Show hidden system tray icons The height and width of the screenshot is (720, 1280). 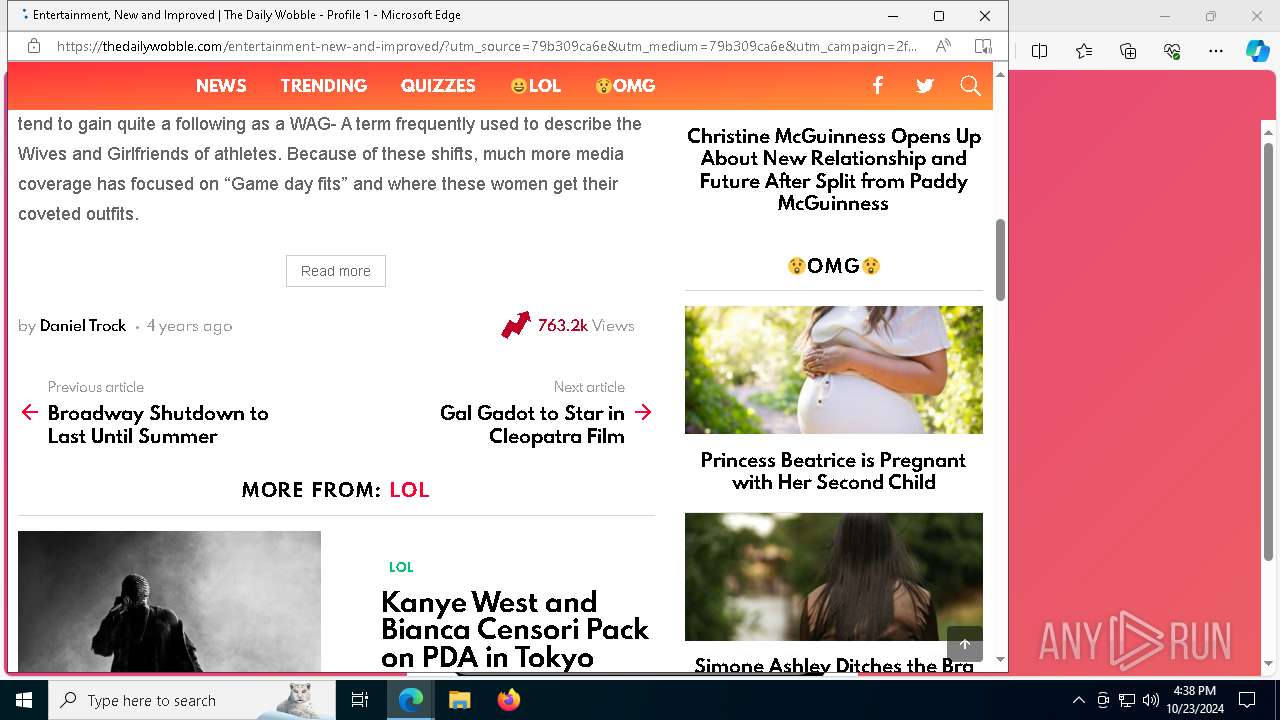(x=1078, y=700)
